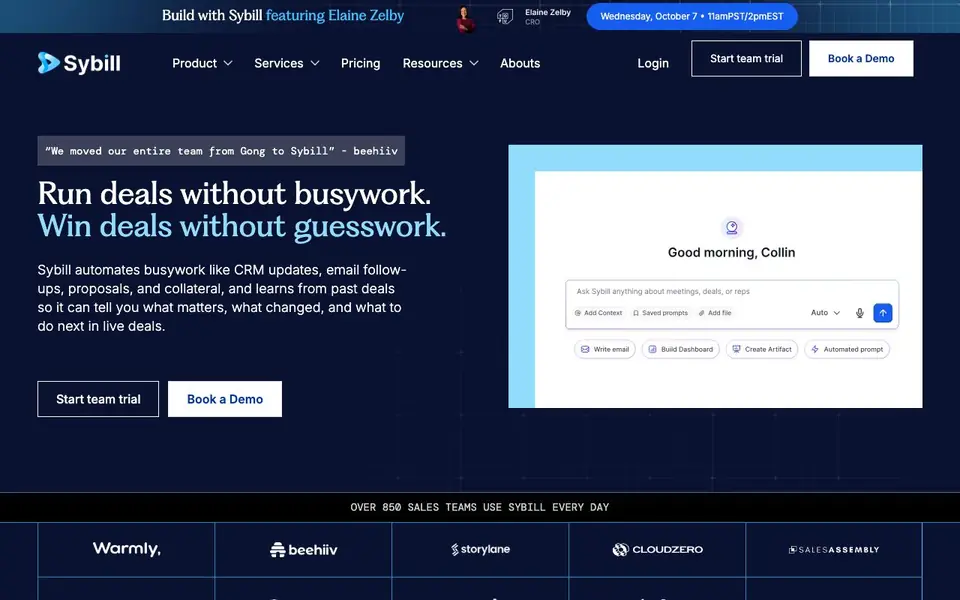
Task: Expand the Resources dropdown menu
Action: (440, 63)
